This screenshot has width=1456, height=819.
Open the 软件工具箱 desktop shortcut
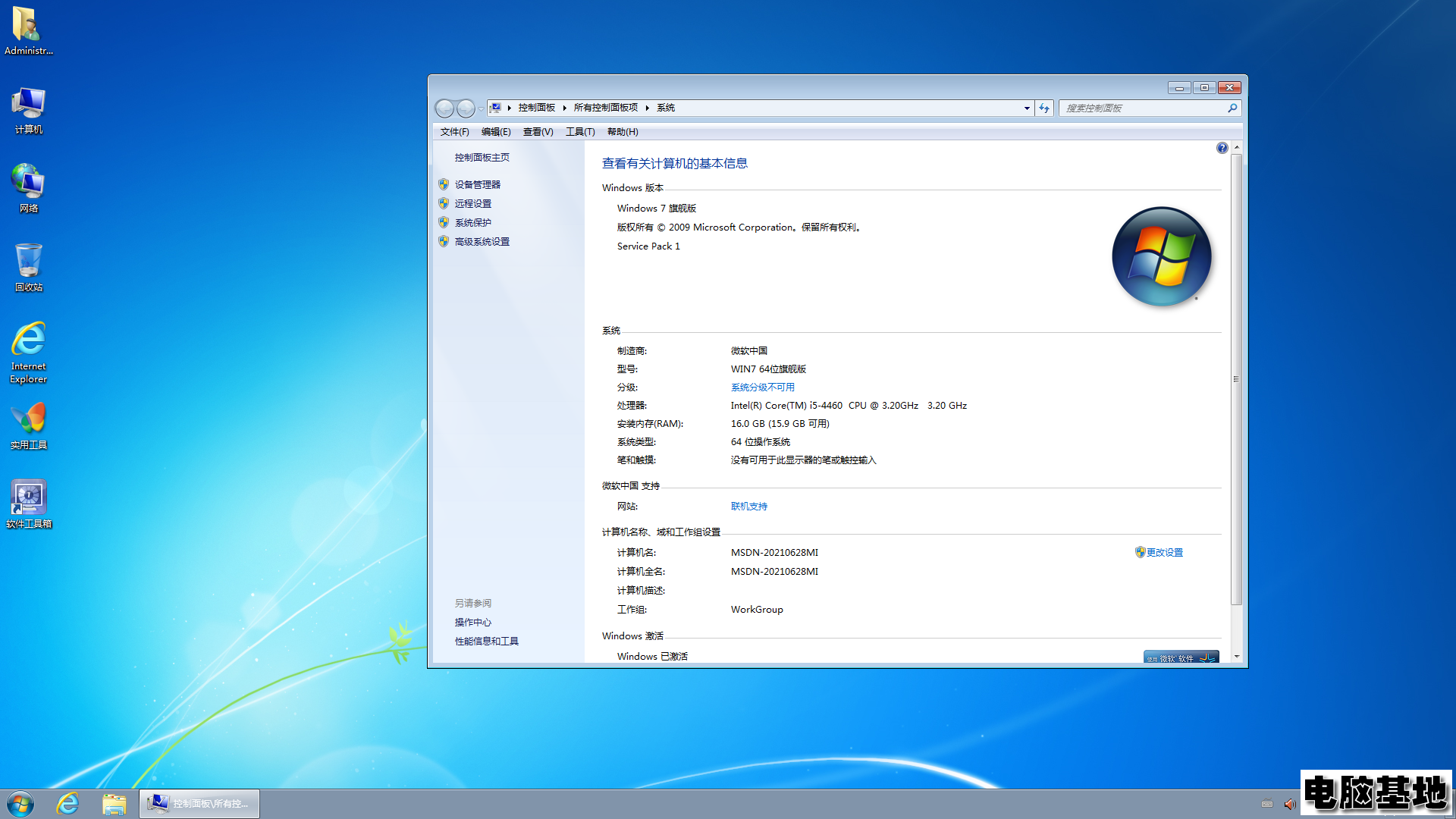coord(28,504)
